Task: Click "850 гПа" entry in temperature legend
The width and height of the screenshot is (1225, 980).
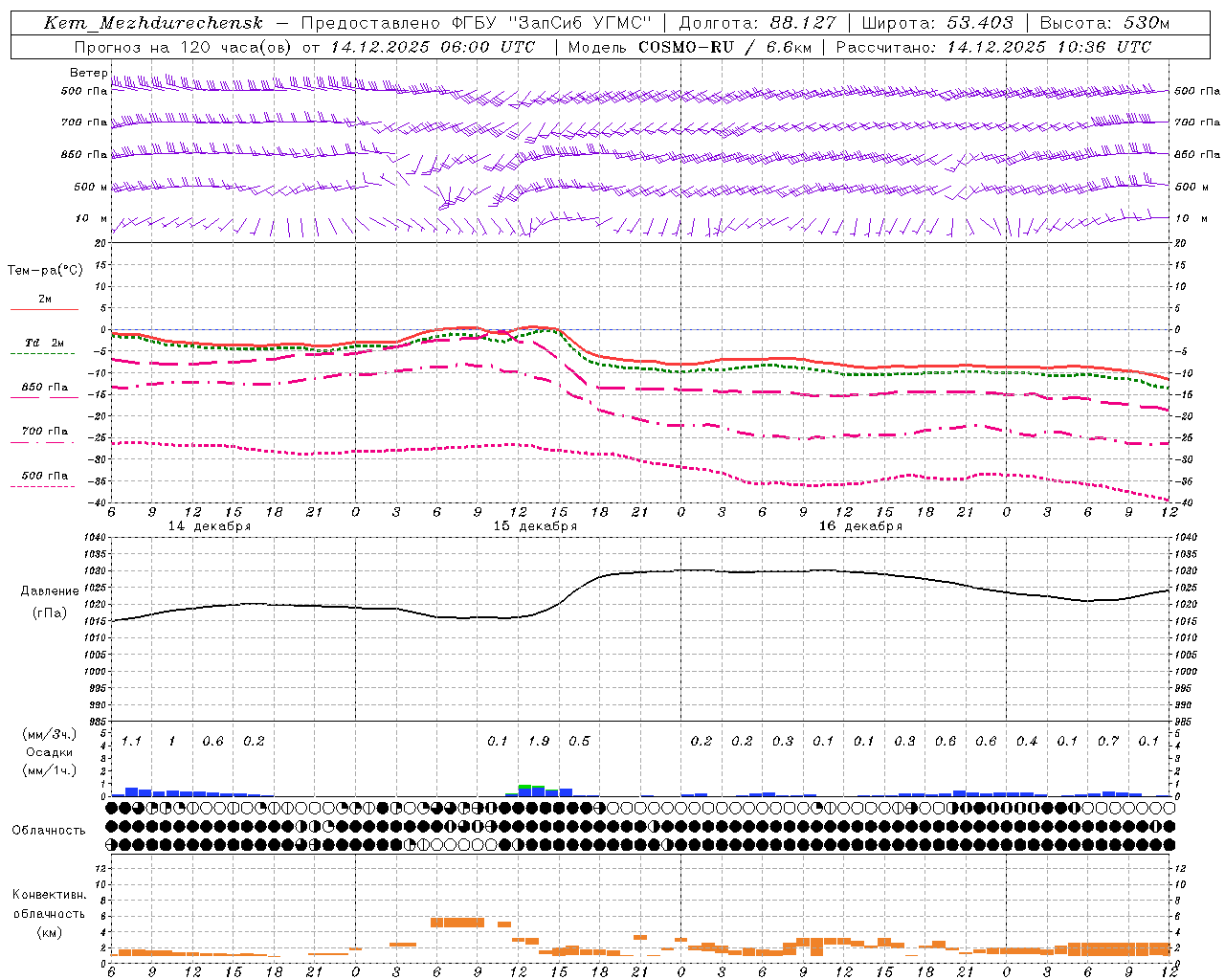Action: point(45,388)
